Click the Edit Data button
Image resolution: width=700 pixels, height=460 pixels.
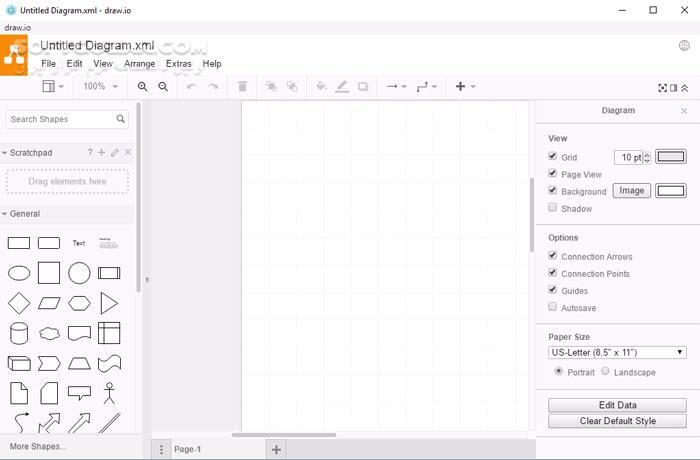[617, 405]
